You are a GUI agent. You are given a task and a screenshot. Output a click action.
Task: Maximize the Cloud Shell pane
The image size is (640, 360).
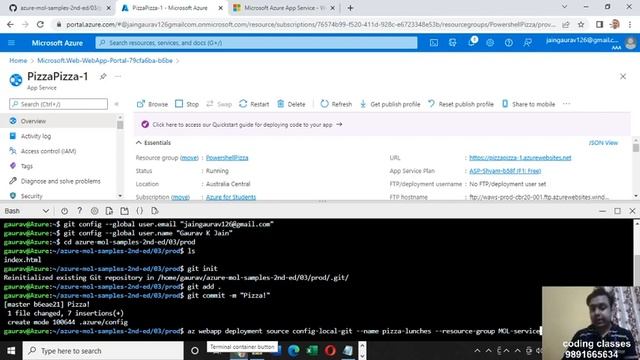point(617,211)
